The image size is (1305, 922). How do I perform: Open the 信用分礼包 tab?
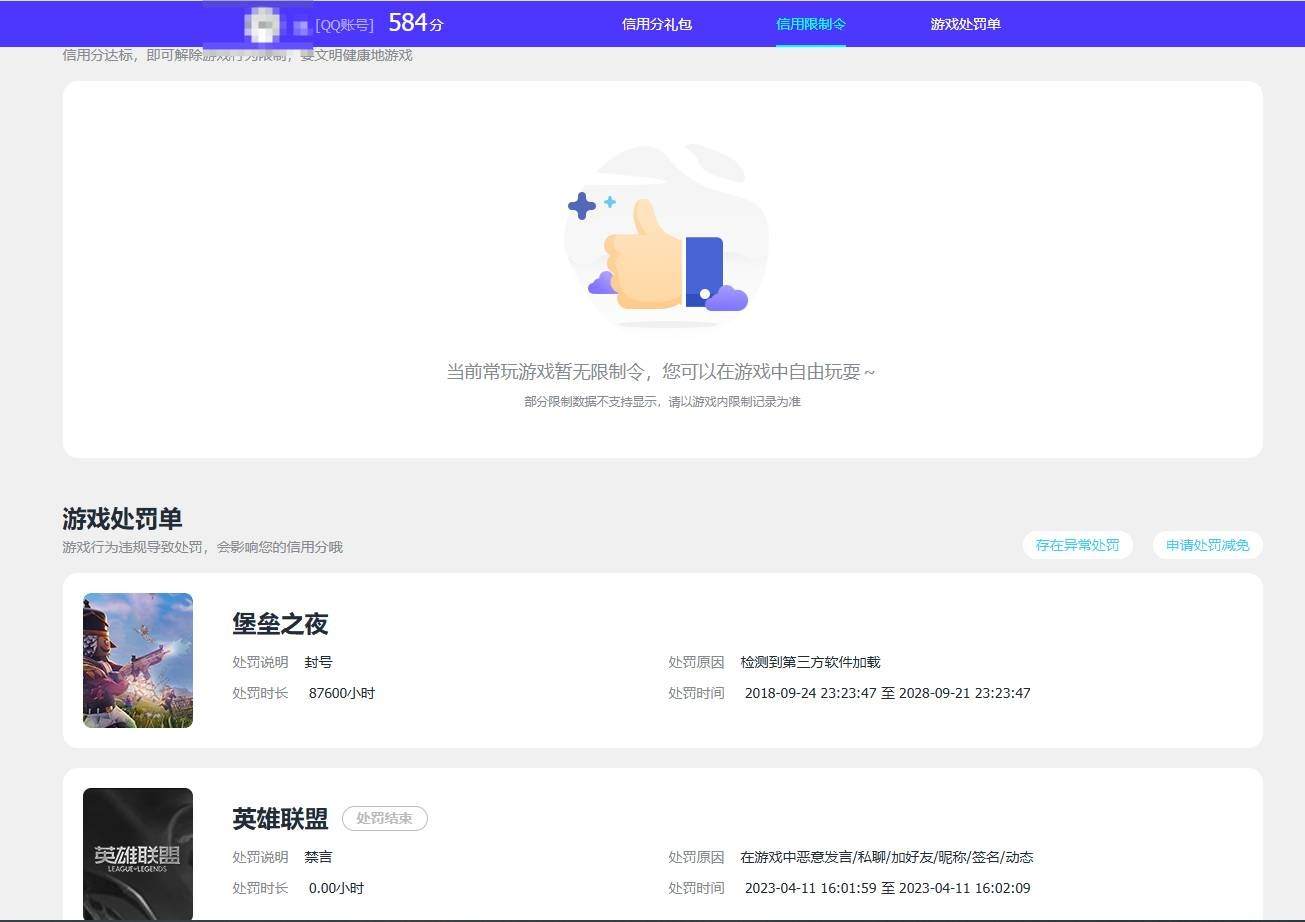[x=657, y=24]
